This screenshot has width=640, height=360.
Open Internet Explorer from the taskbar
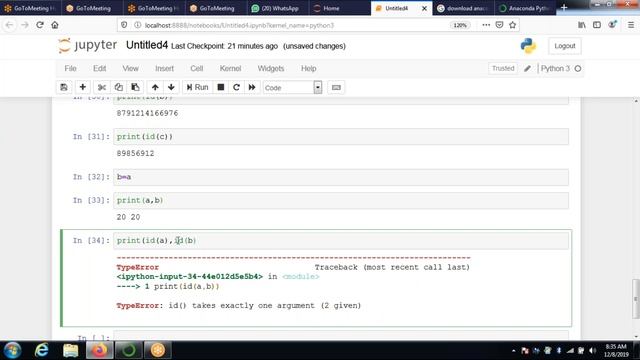tap(41, 350)
